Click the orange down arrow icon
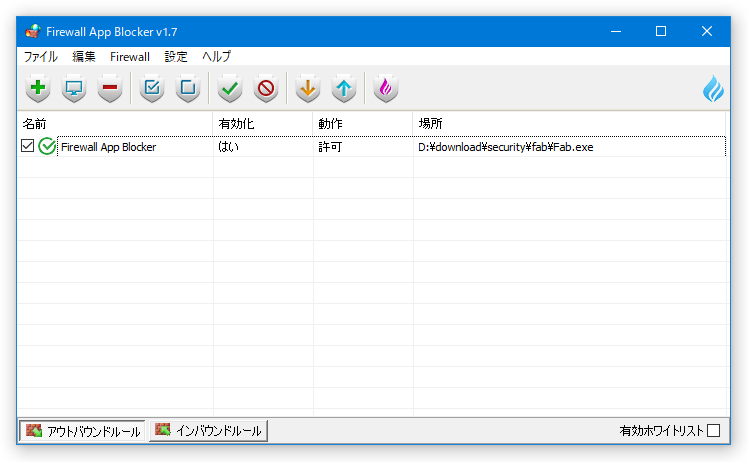748x462 pixels. pos(308,88)
